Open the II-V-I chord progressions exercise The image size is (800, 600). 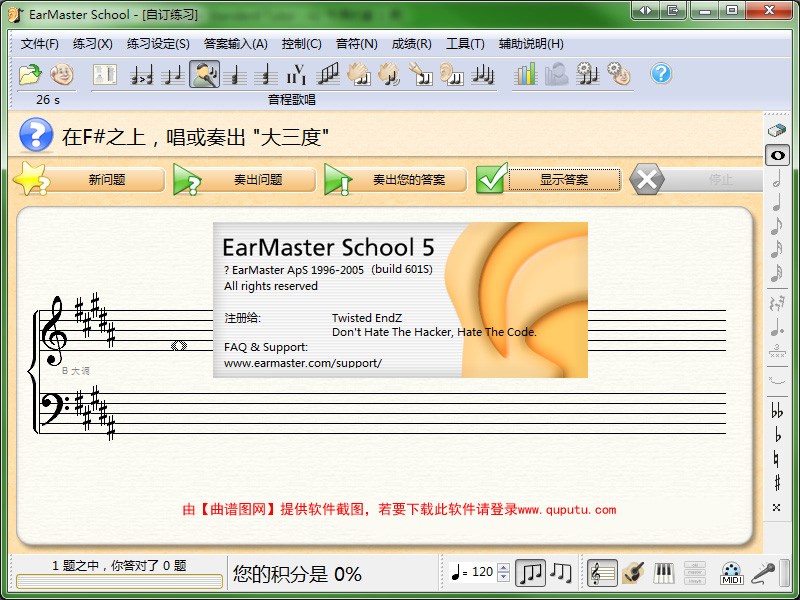click(x=296, y=75)
